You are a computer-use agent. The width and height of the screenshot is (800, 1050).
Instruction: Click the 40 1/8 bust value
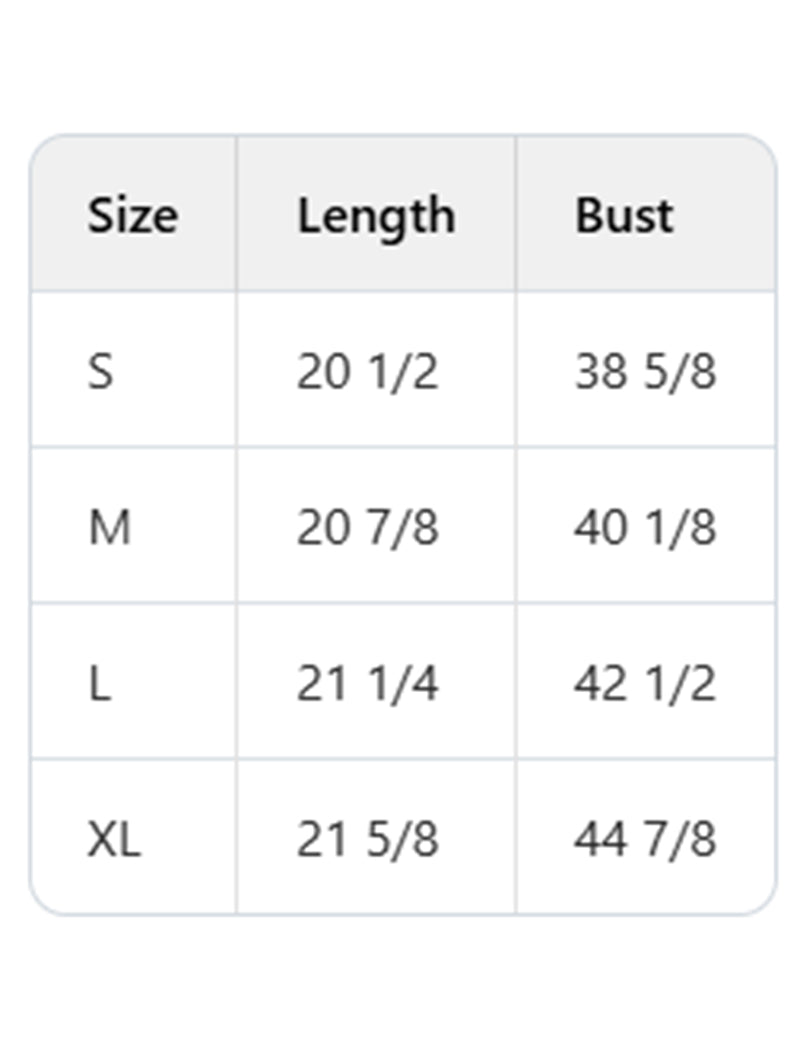(645, 527)
